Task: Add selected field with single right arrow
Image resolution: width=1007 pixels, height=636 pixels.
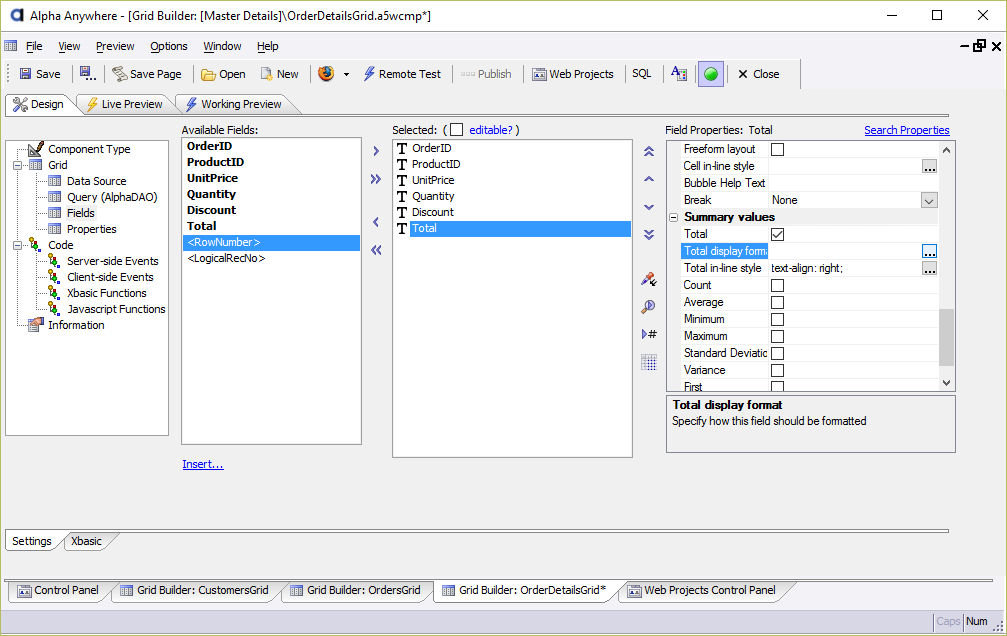Action: click(x=376, y=152)
